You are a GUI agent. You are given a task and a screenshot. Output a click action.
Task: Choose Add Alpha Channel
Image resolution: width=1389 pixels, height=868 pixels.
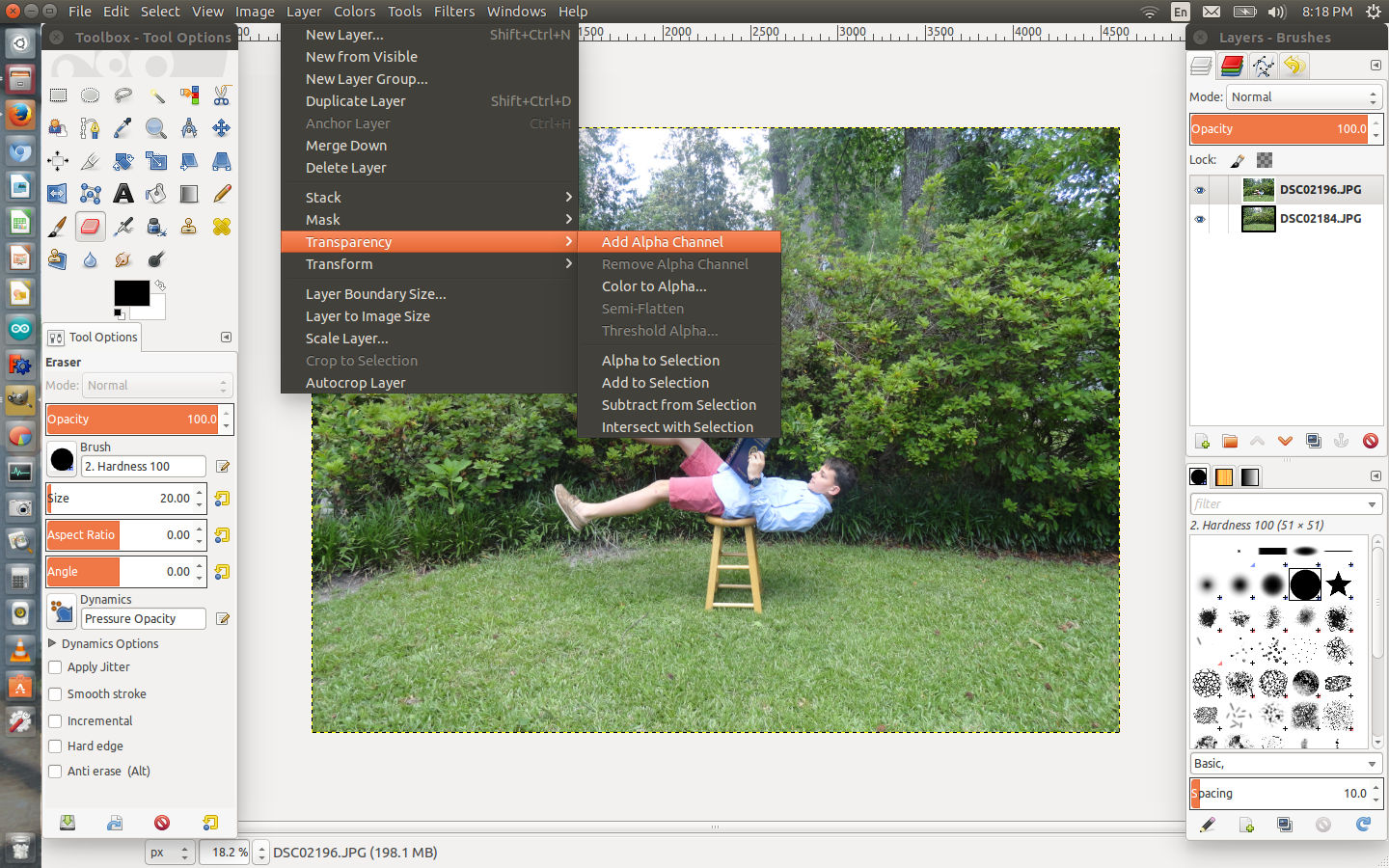click(678, 242)
